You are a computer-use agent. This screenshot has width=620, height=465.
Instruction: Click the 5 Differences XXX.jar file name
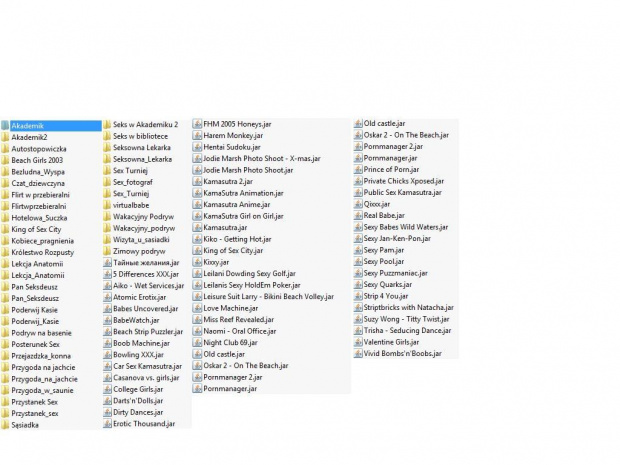pyautogui.click(x=146, y=274)
